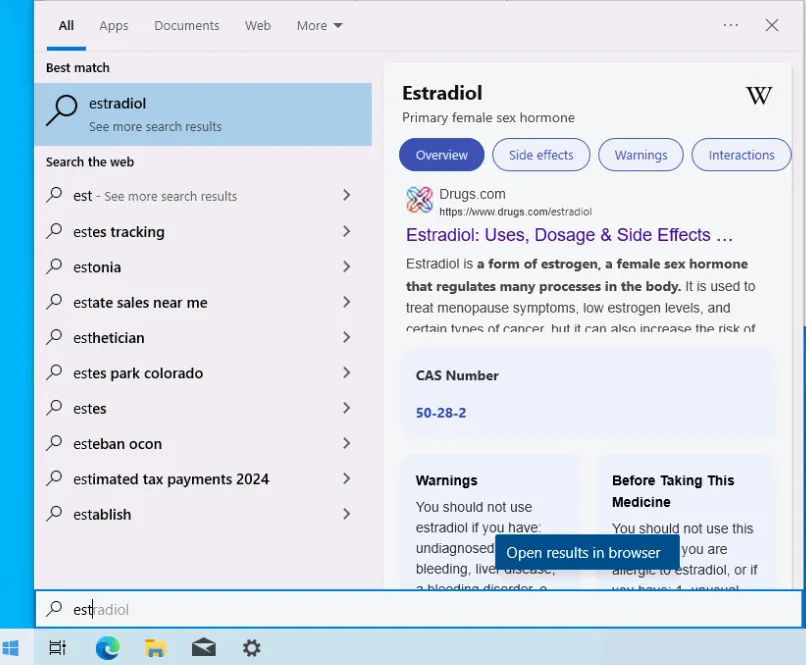Launch File Explorer from the taskbar

[x=155, y=648]
